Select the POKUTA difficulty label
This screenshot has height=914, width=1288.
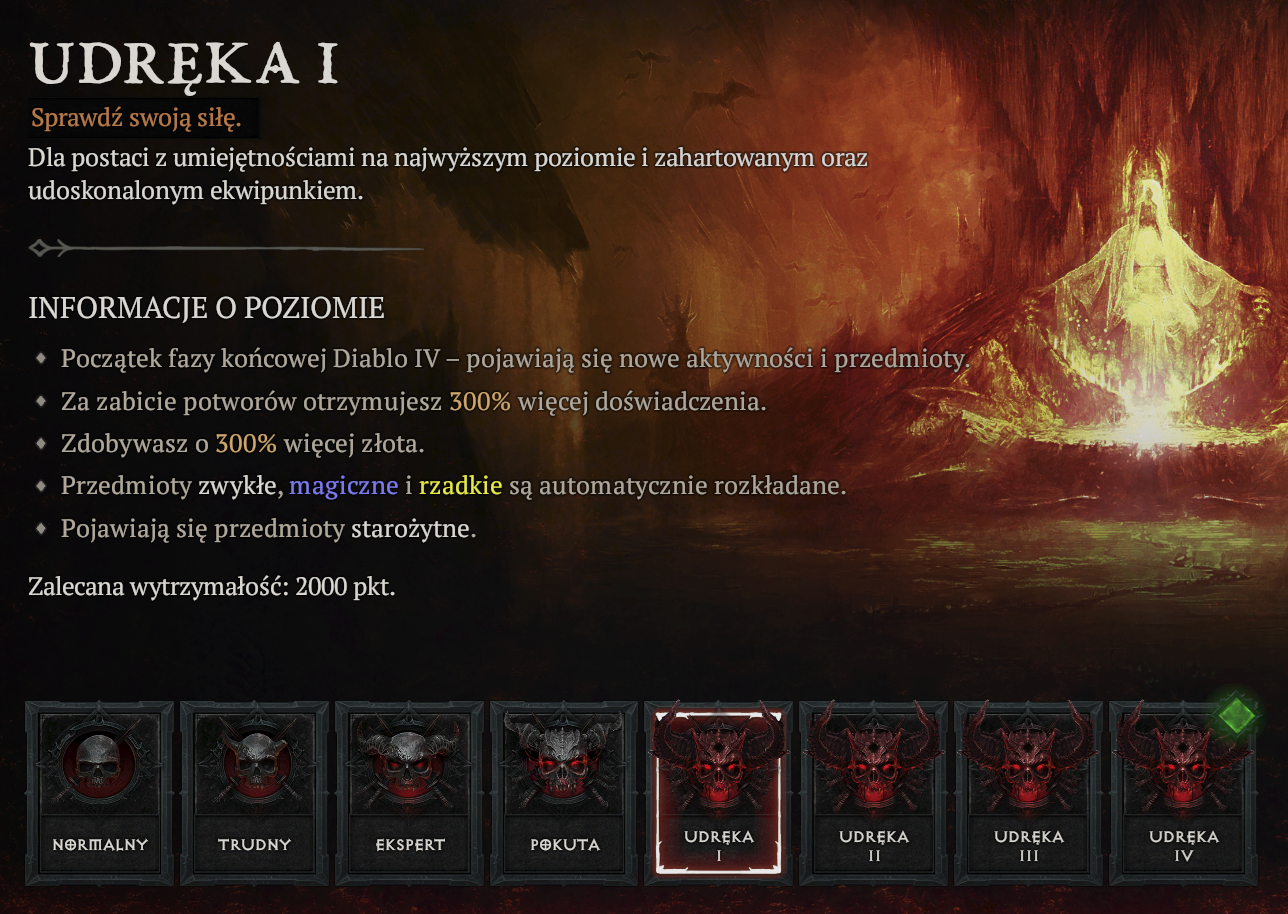pyautogui.click(x=565, y=845)
